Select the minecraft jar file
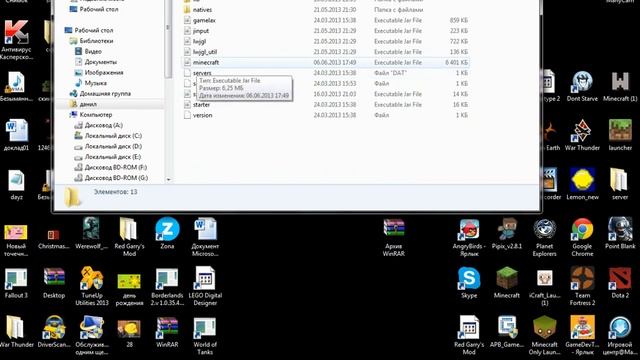The width and height of the screenshot is (640, 360). pyautogui.click(x=325, y=62)
